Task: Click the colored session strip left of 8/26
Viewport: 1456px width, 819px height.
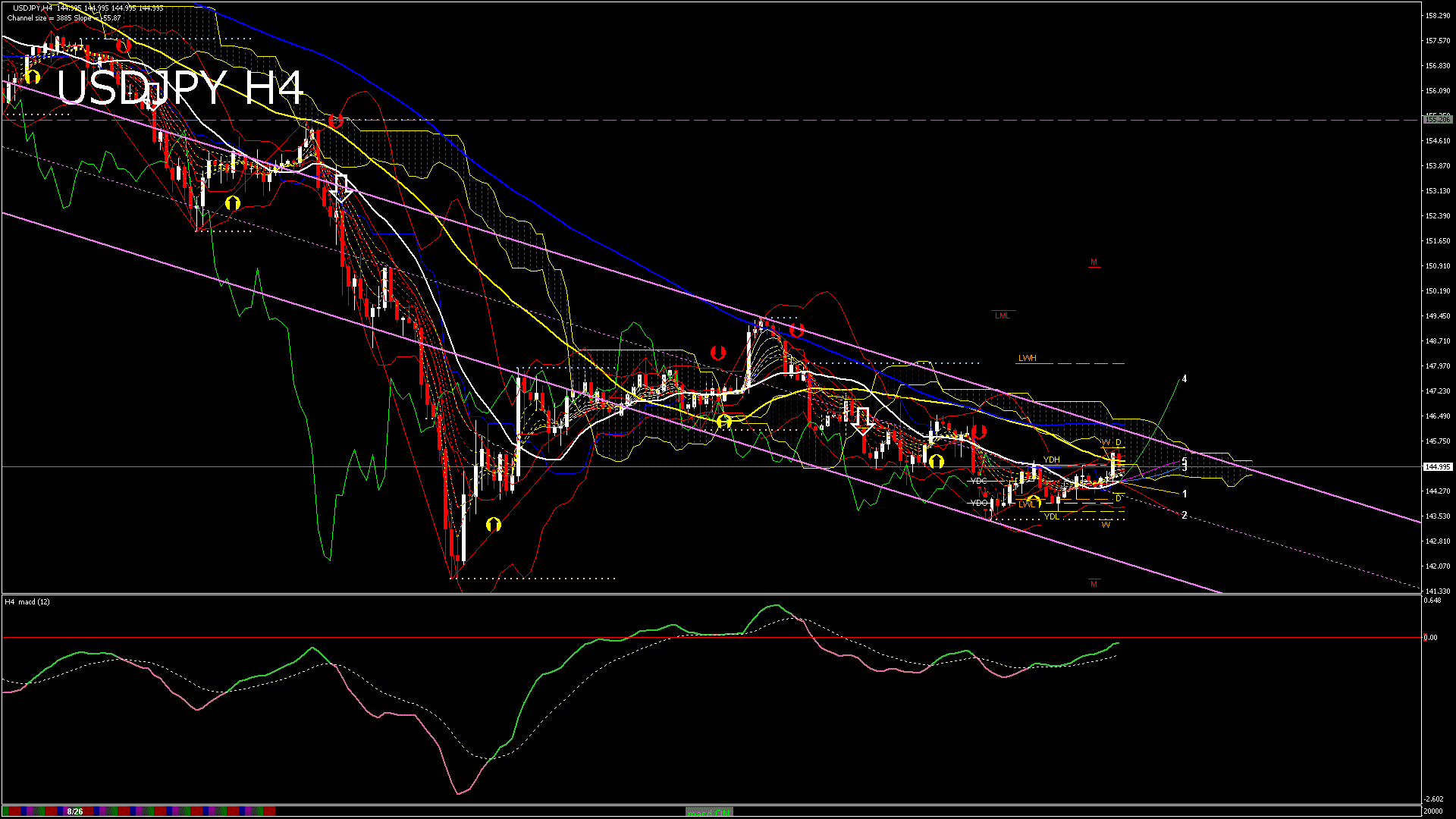Action: click(32, 811)
